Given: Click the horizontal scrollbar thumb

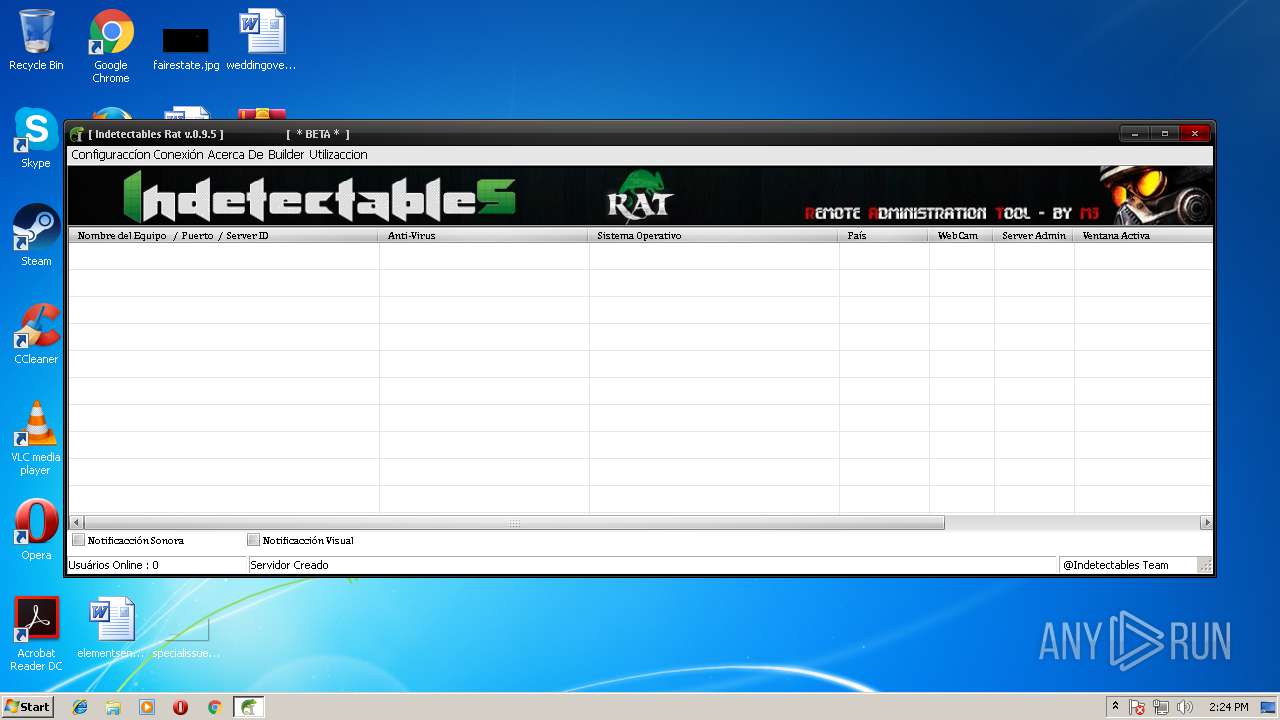Looking at the screenshot, I should coord(514,522).
